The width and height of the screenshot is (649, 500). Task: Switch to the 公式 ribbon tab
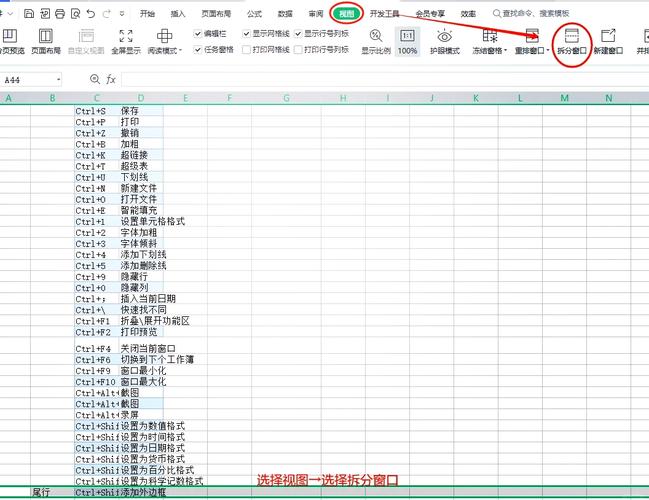pos(254,14)
